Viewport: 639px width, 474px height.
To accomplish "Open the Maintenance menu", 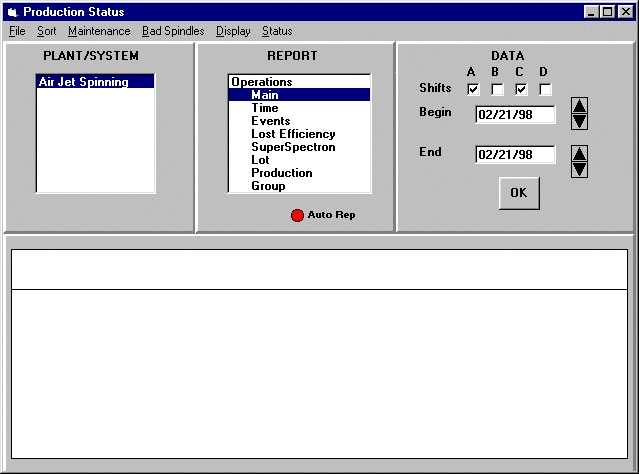I will [99, 31].
